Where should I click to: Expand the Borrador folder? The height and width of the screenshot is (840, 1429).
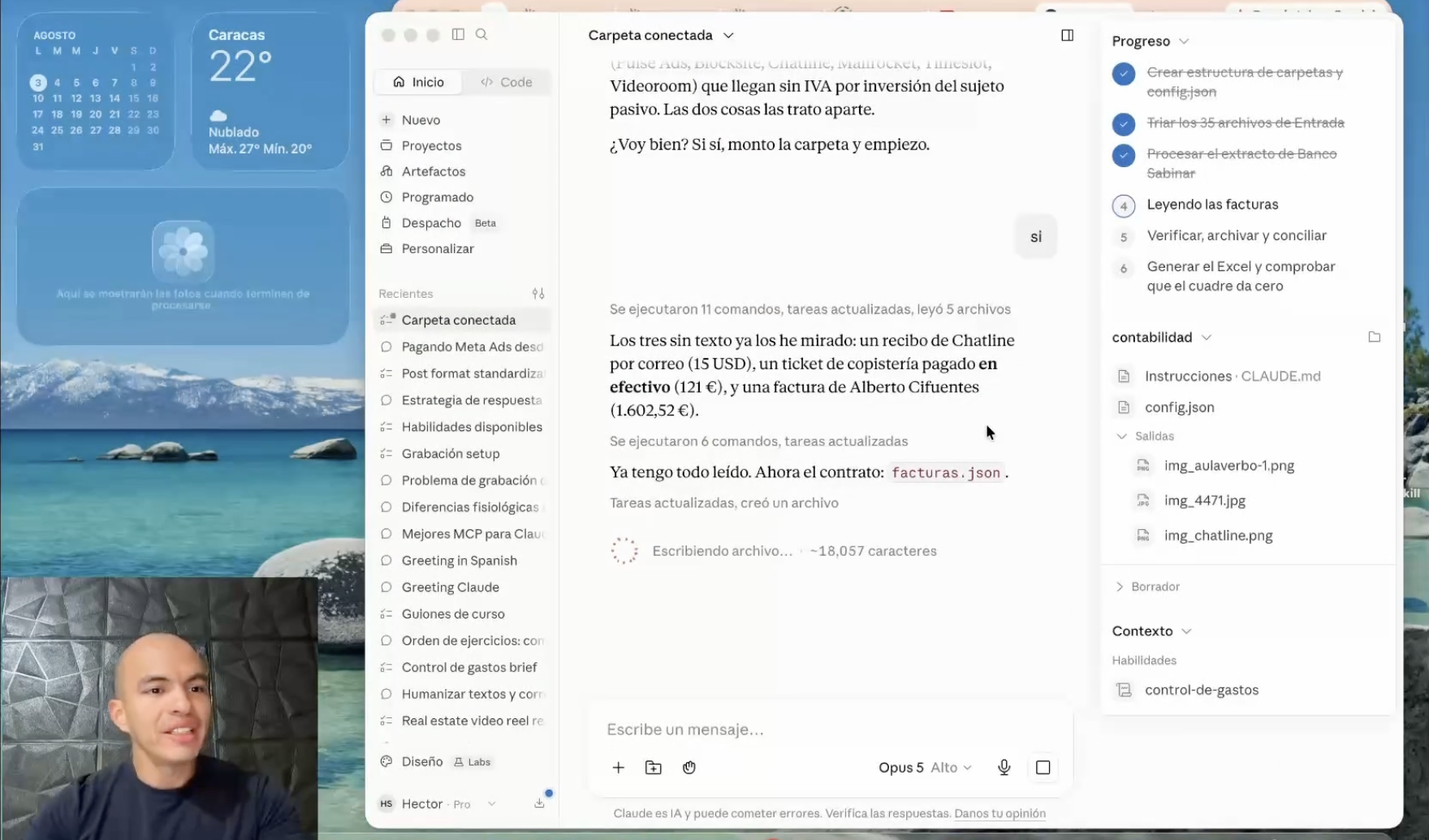(x=1120, y=587)
